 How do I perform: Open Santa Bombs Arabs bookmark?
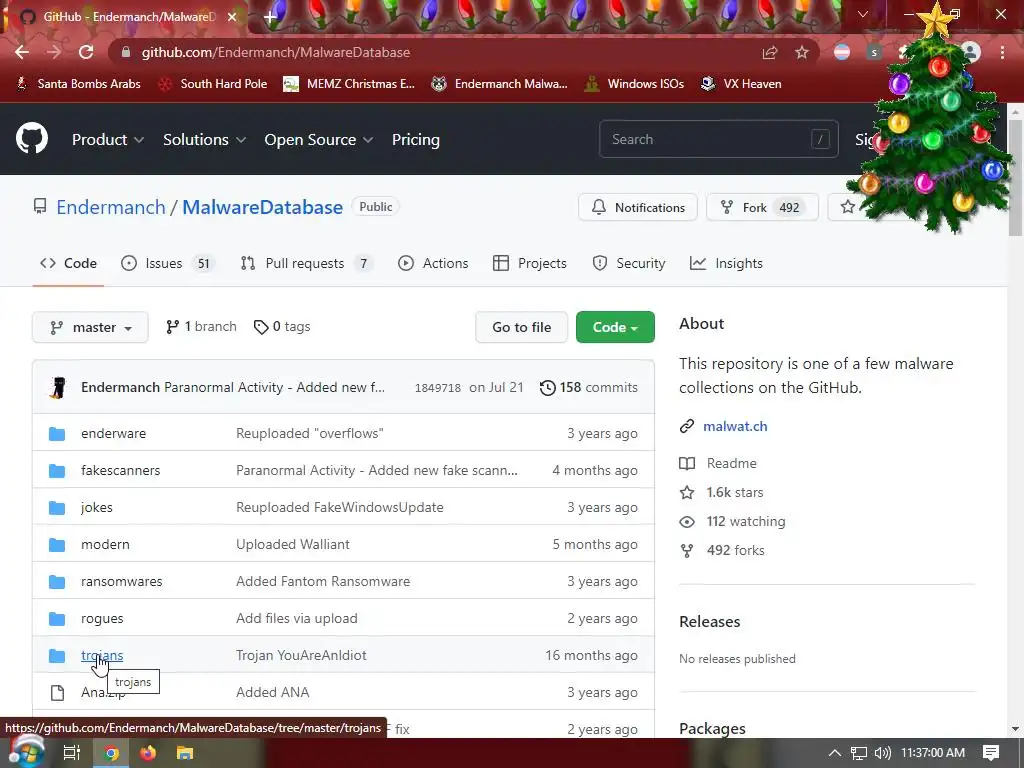(x=78, y=84)
